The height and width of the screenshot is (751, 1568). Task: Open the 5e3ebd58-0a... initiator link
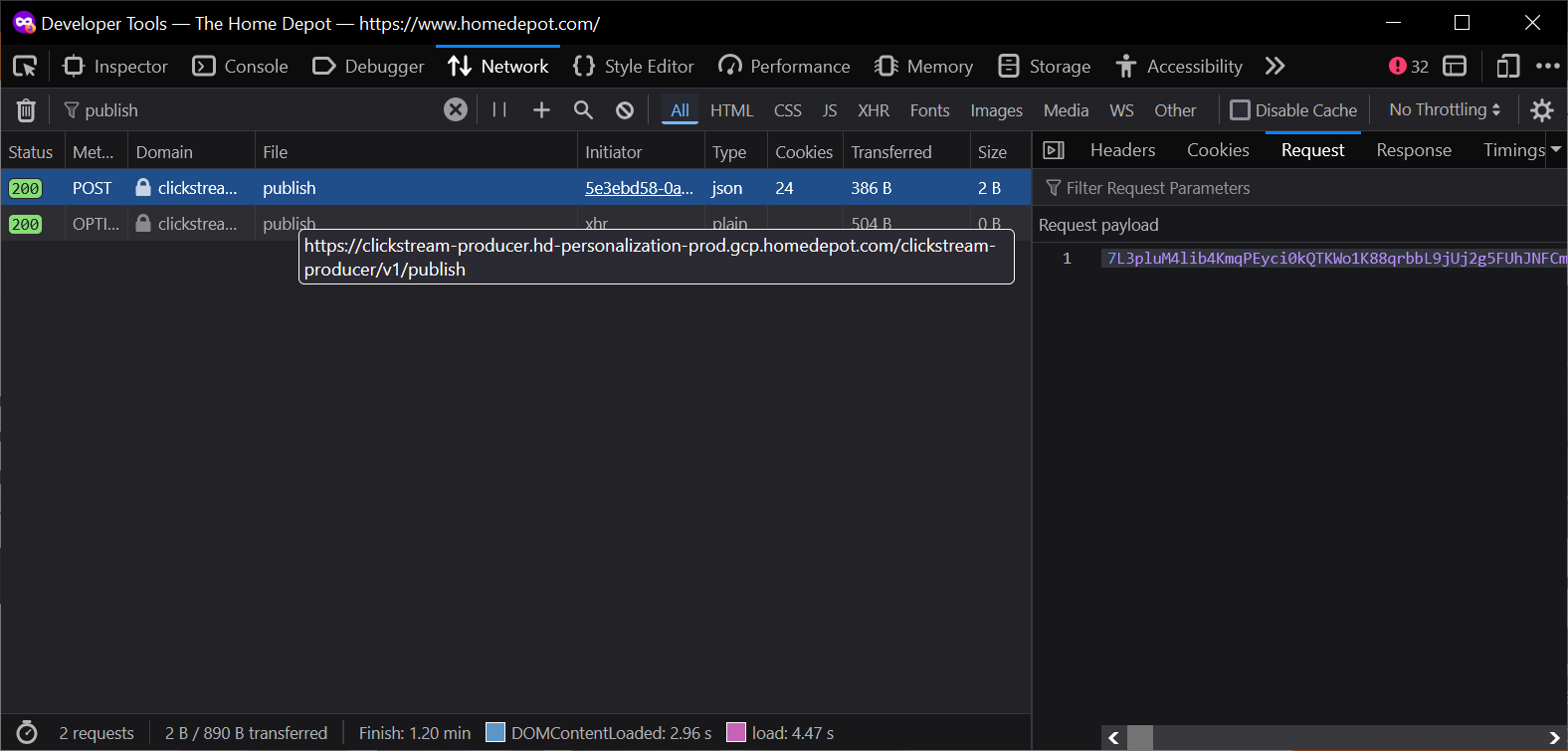point(639,188)
